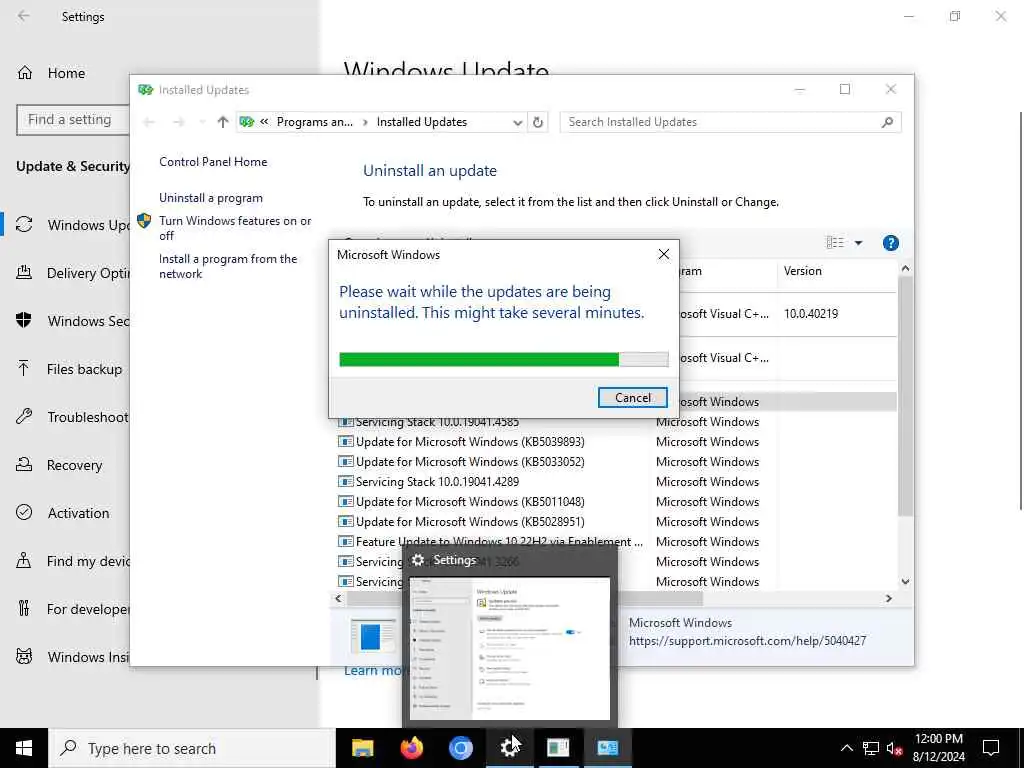Expand the view options dropdown arrow

pos(858,243)
